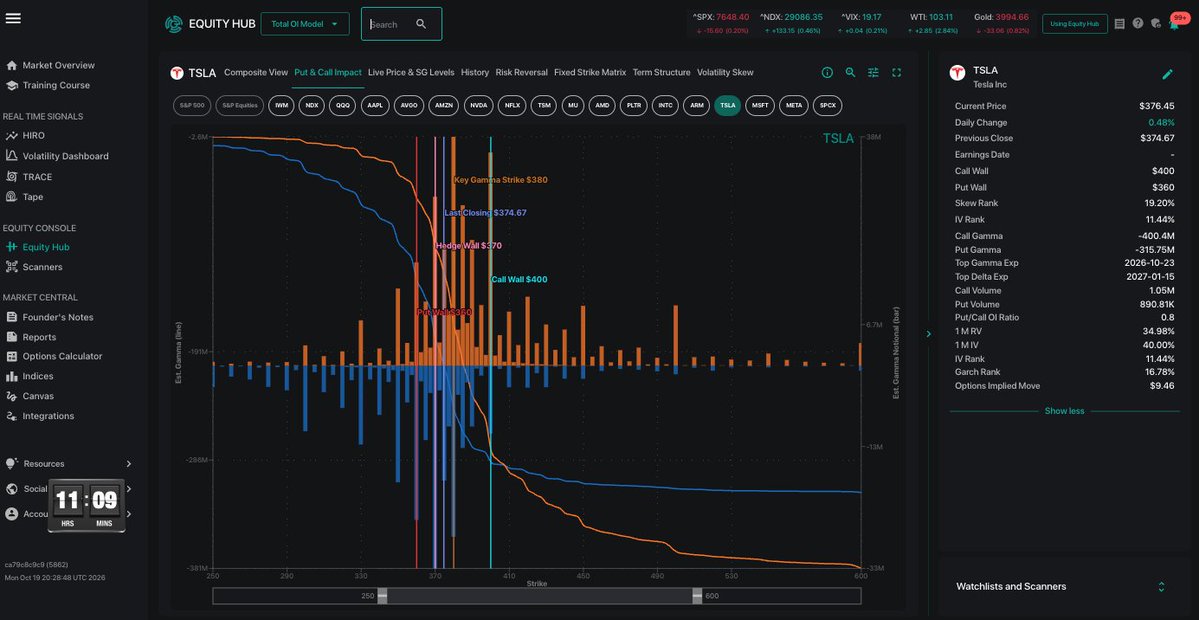The height and width of the screenshot is (620, 1199).
Task: Click the edit pencil beside Tesla Inc
Action: pyautogui.click(x=1167, y=74)
